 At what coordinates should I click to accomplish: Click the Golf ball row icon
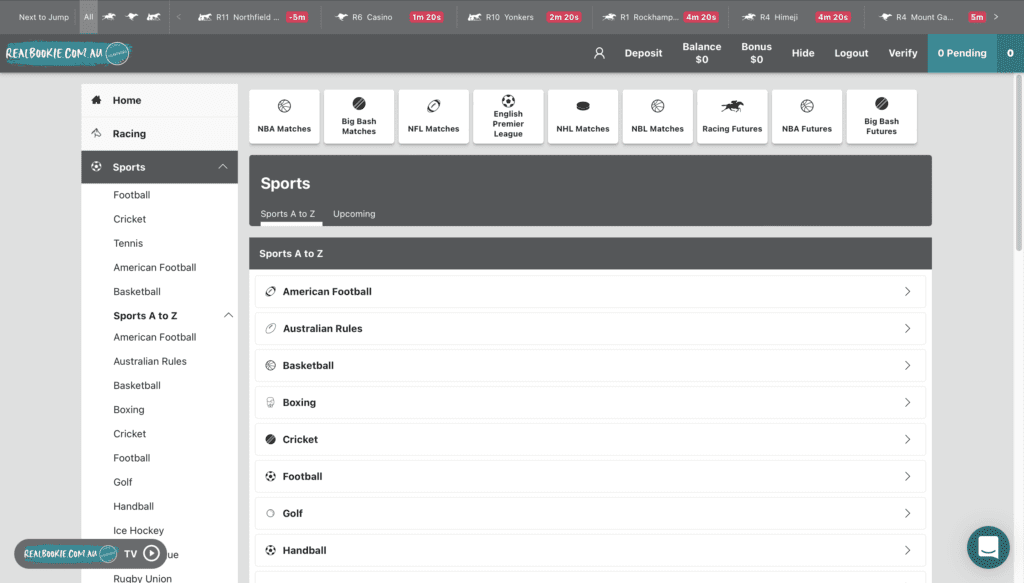click(270, 513)
